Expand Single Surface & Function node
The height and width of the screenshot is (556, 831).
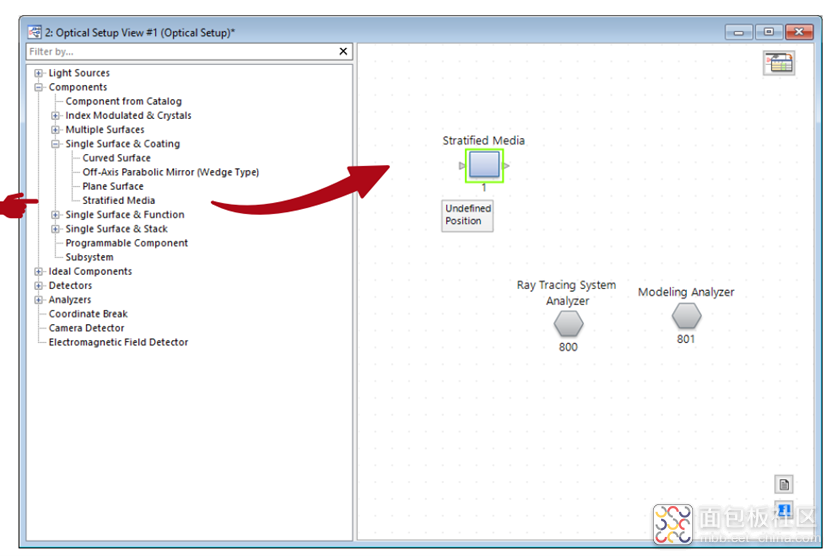[x=55, y=215]
